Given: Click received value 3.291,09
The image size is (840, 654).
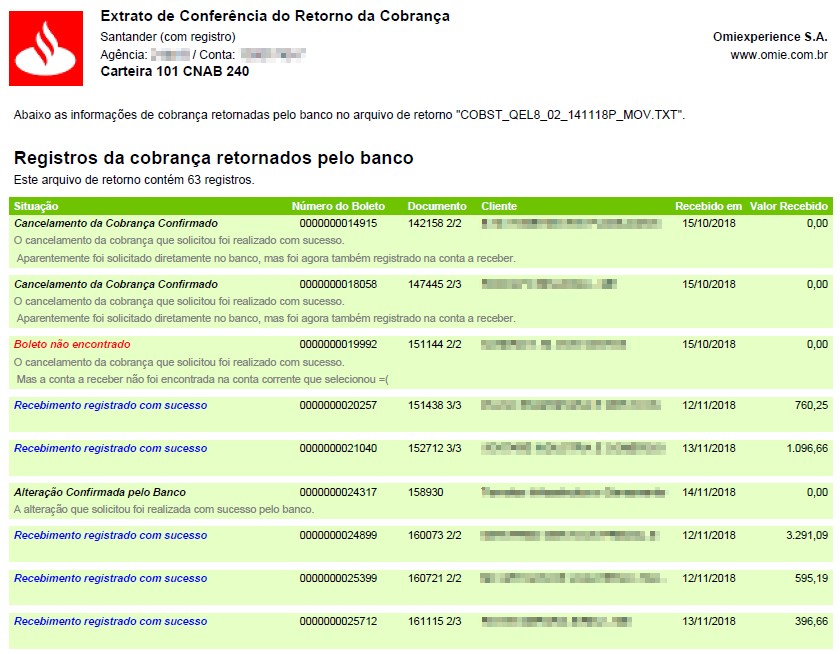Looking at the screenshot, I should [x=807, y=535].
